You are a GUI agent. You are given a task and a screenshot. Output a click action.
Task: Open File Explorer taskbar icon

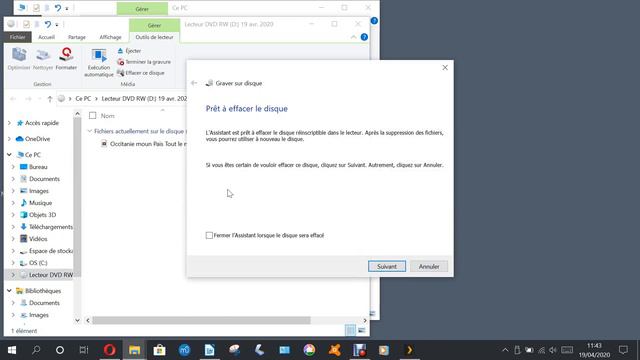point(134,350)
